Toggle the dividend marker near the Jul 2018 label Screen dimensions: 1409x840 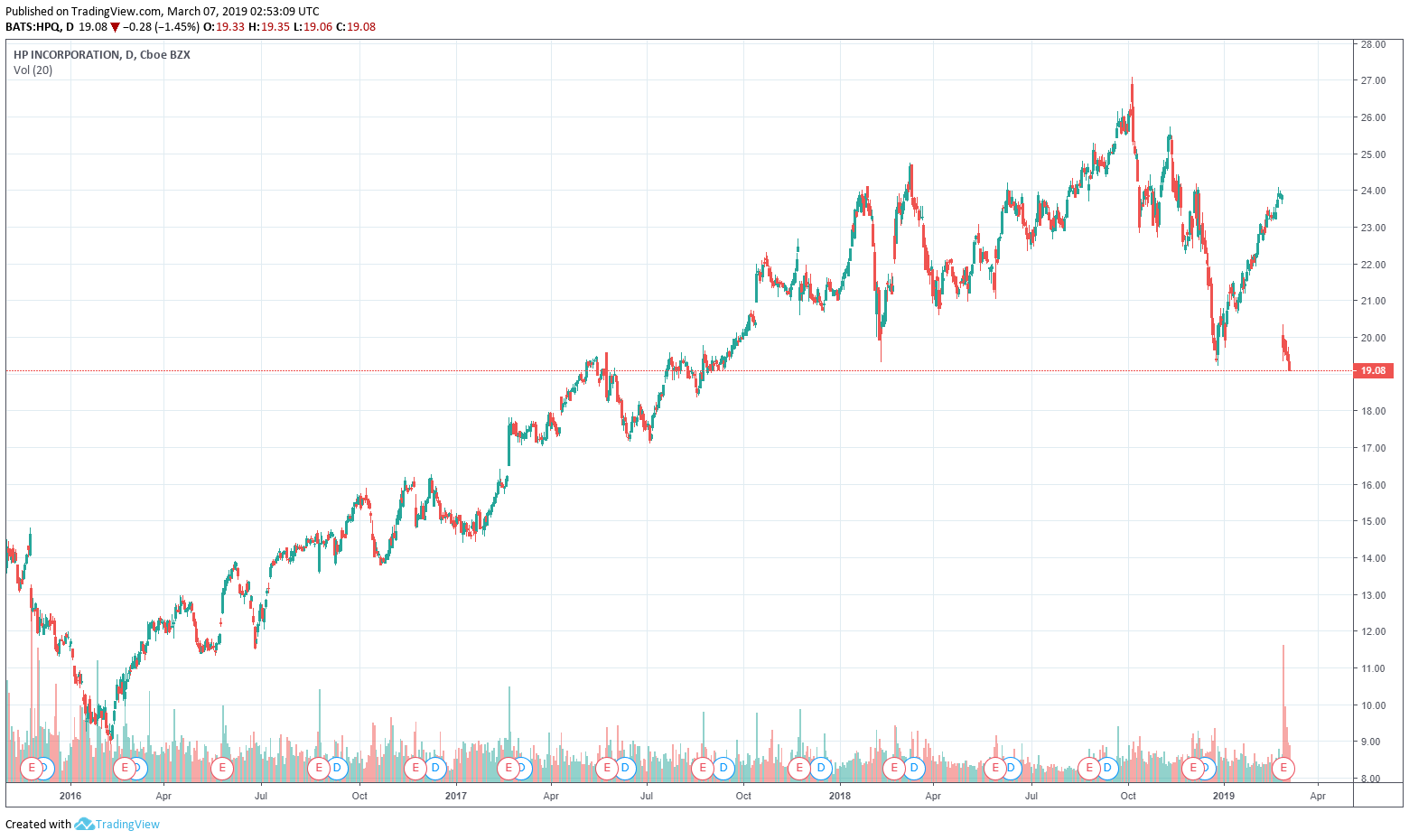(1011, 769)
